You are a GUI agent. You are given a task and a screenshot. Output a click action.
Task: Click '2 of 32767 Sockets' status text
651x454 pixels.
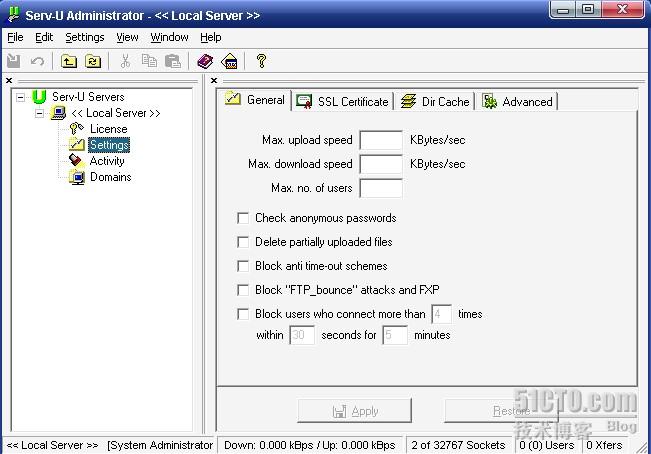458,445
